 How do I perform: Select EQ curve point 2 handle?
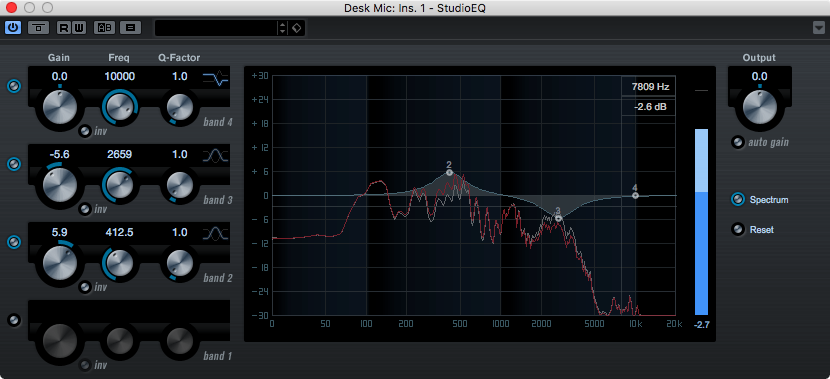[x=449, y=173]
